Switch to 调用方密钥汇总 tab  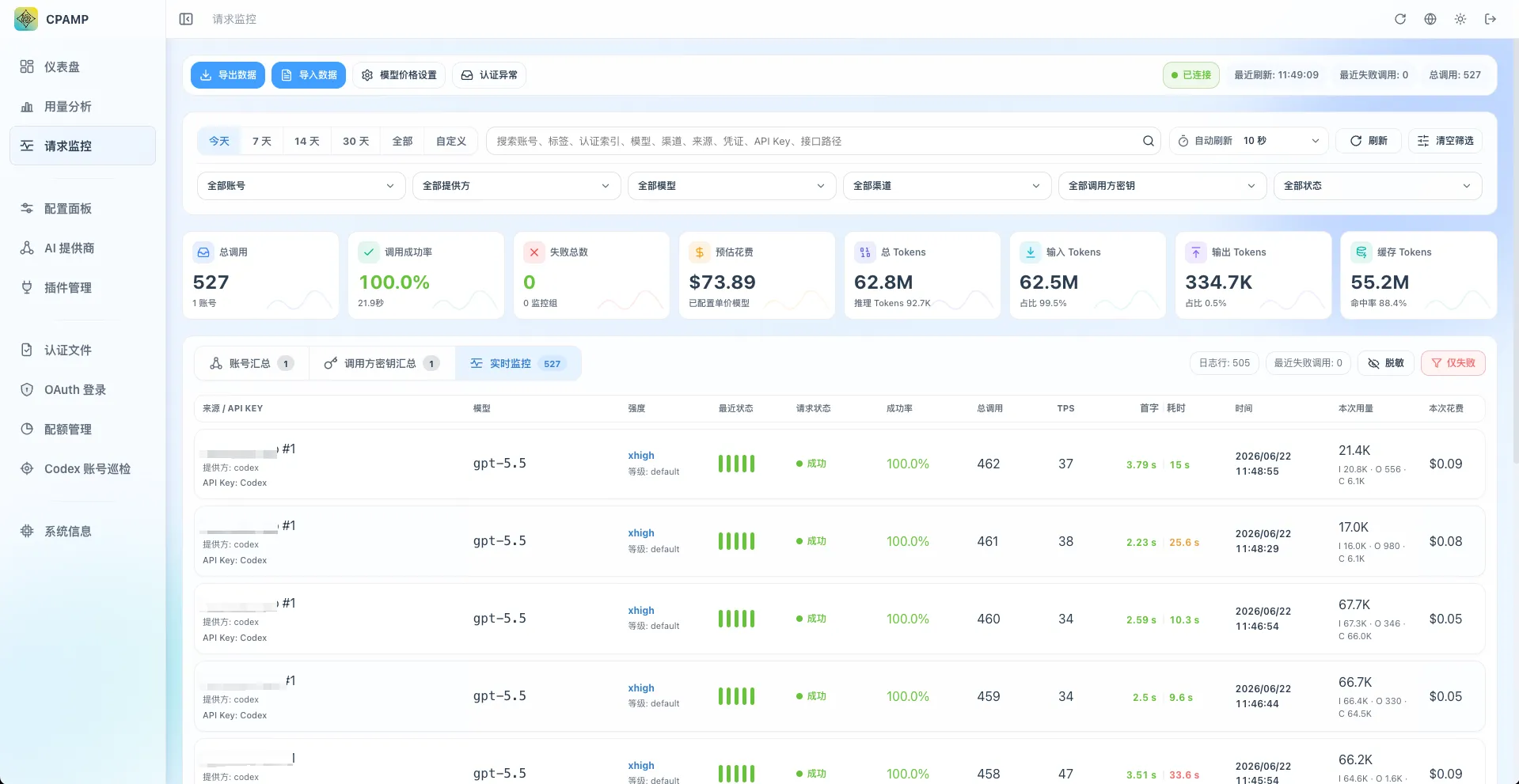[x=382, y=364]
